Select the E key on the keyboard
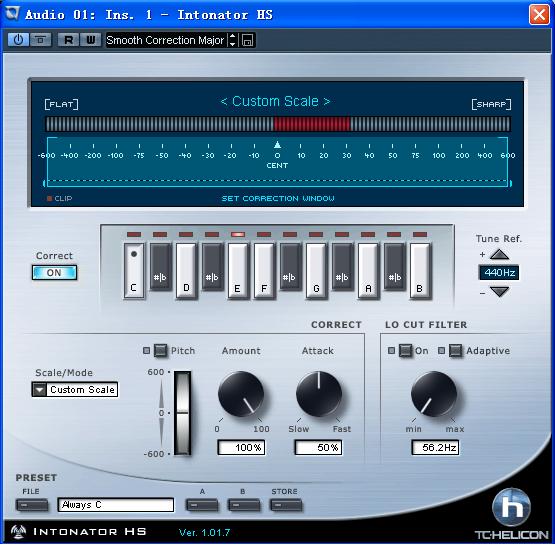The width and height of the screenshot is (555, 545). 238,271
